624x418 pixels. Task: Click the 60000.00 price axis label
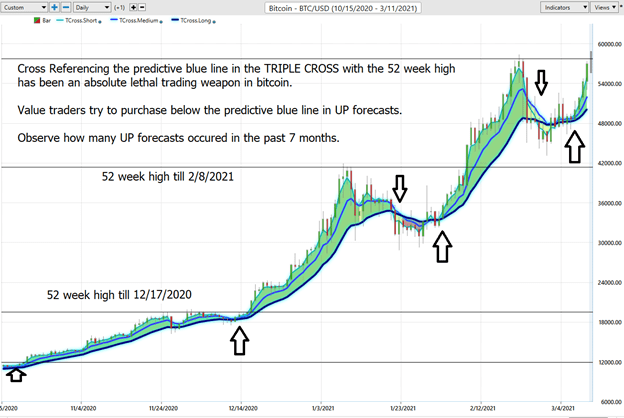[x=609, y=44]
